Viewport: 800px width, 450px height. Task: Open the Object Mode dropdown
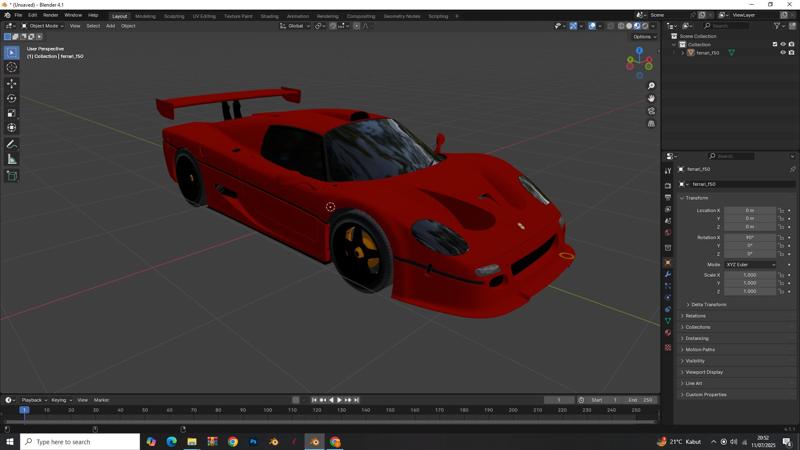click(42, 26)
